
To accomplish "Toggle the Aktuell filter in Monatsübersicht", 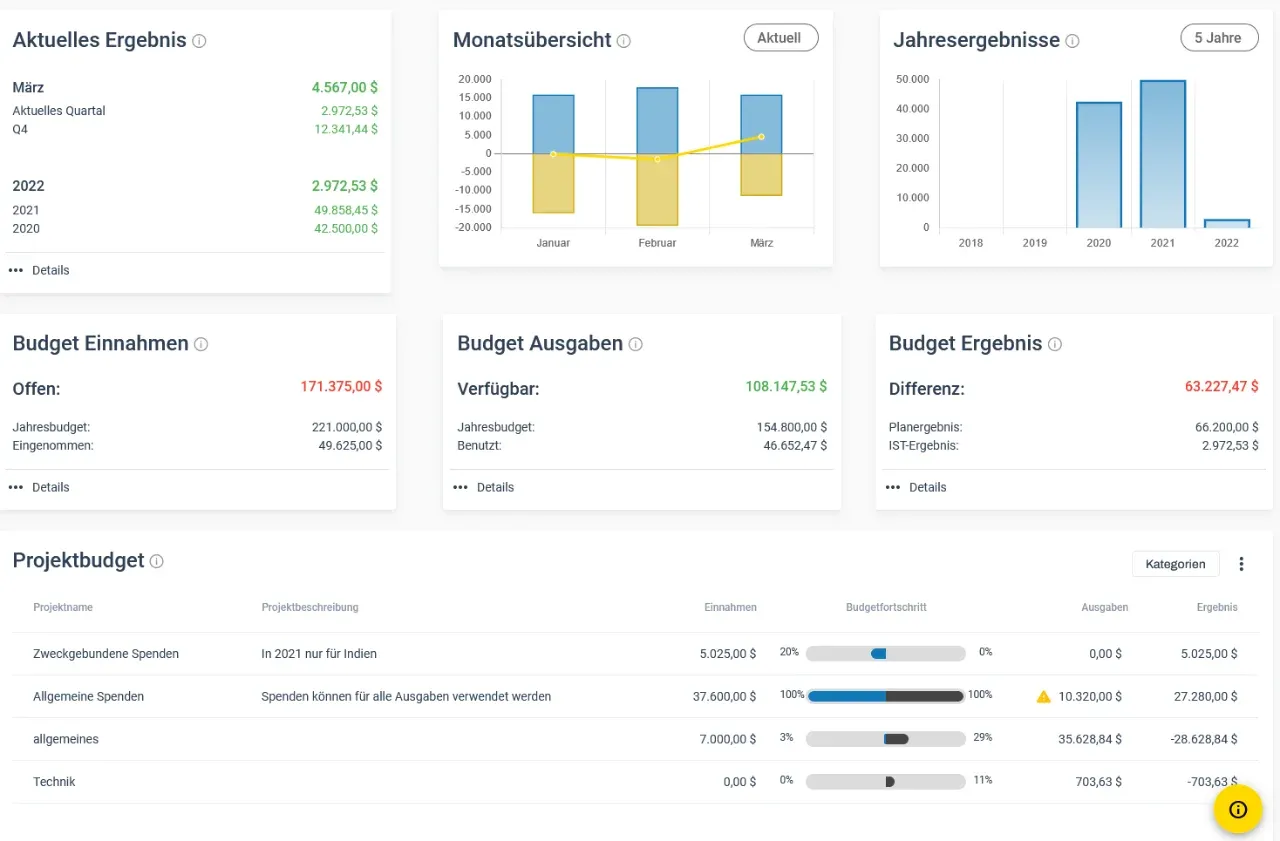I will (x=780, y=38).
